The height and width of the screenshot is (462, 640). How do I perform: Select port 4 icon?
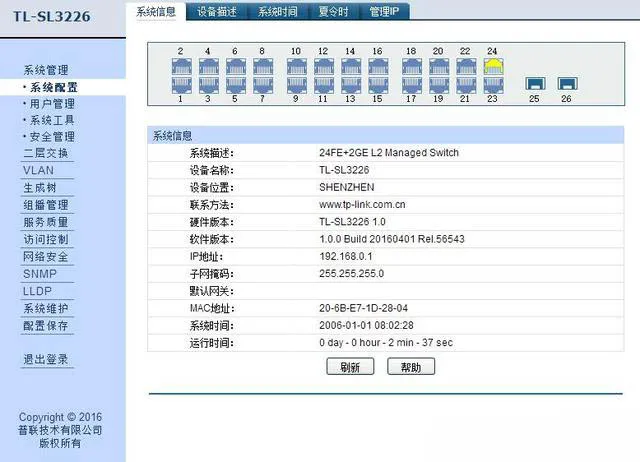(209, 66)
